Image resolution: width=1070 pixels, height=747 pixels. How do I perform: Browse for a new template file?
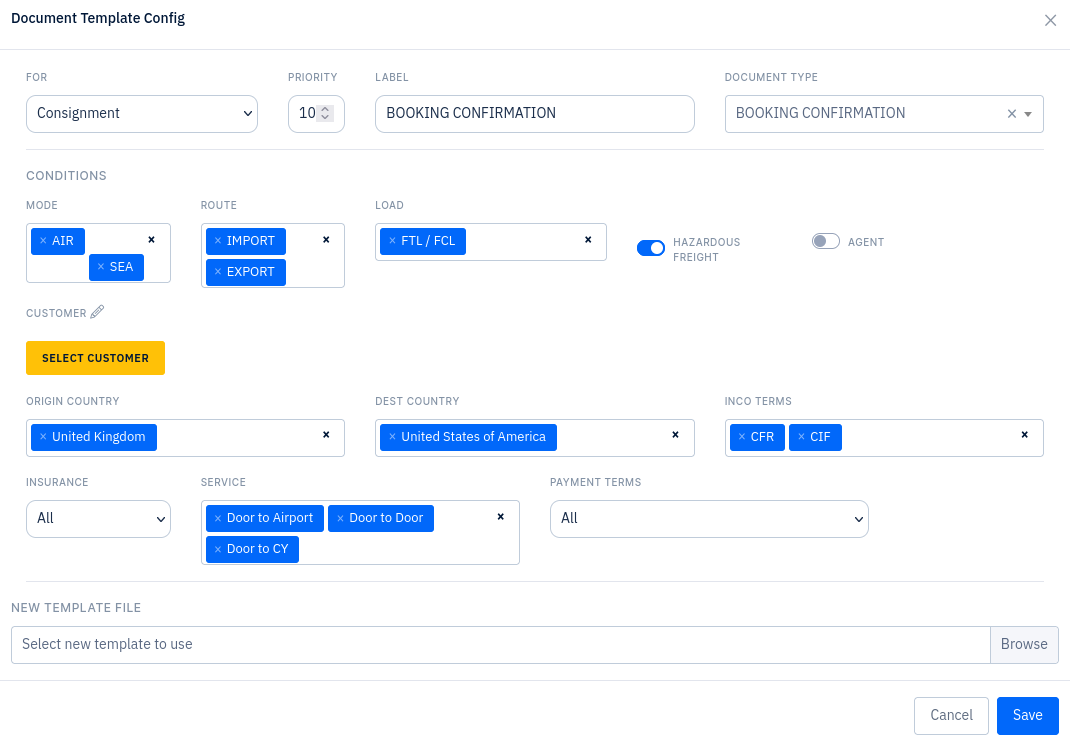point(1024,644)
